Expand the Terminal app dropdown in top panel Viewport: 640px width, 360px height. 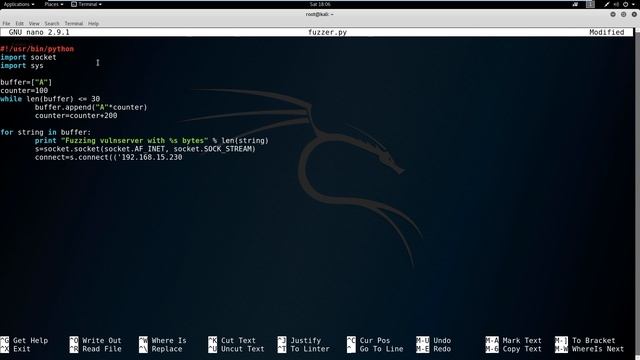[x=86, y=4]
